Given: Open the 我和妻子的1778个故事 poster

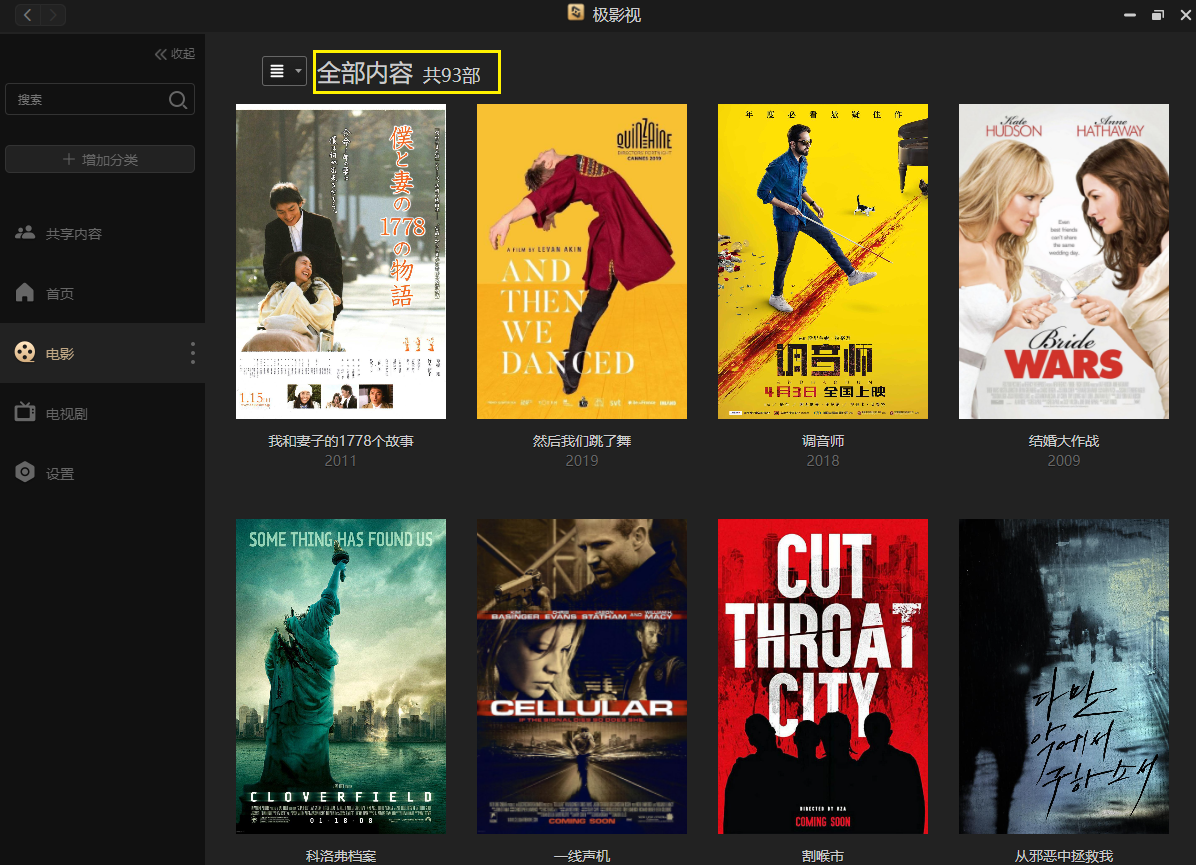Looking at the screenshot, I should click(x=341, y=261).
